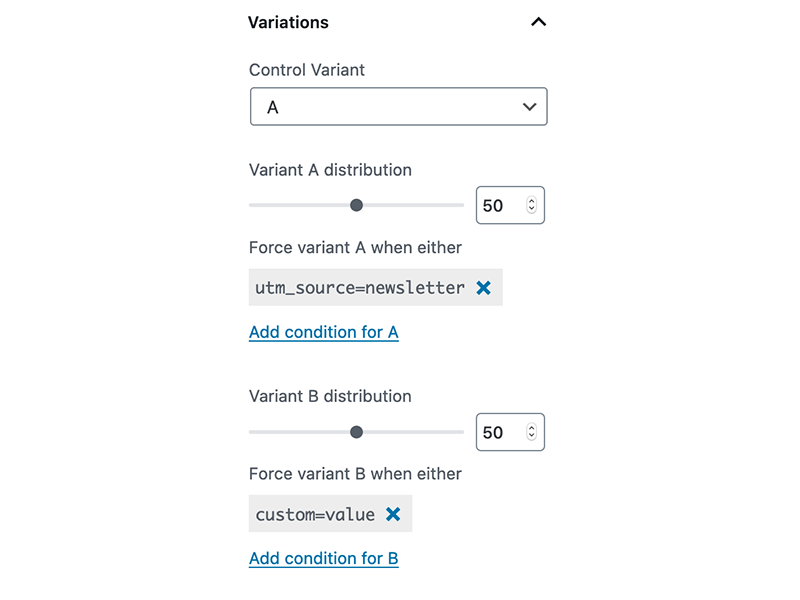
Task: Click Add condition for B link
Action: click(x=323, y=558)
